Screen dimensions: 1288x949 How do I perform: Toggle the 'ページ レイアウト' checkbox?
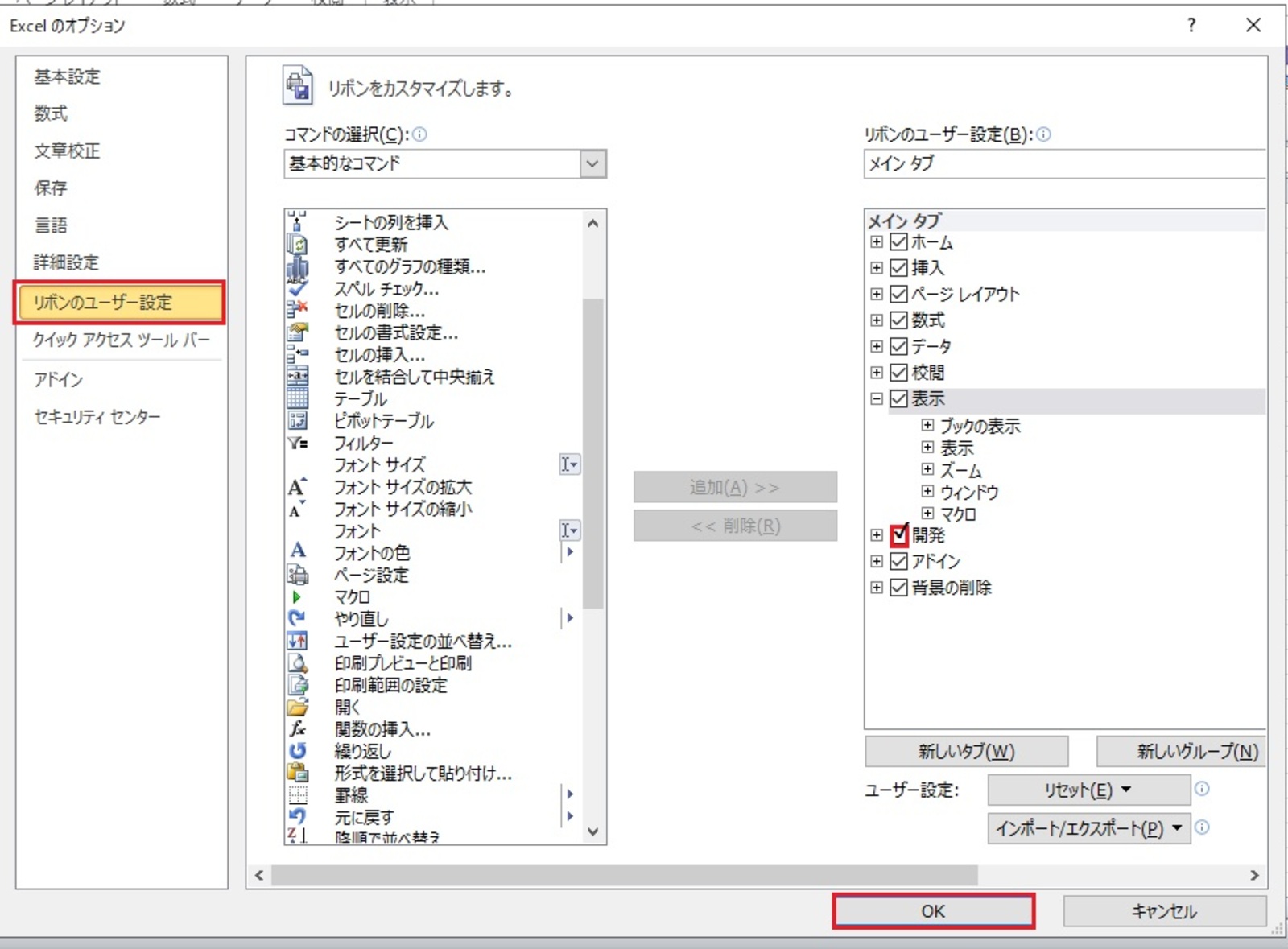click(899, 294)
